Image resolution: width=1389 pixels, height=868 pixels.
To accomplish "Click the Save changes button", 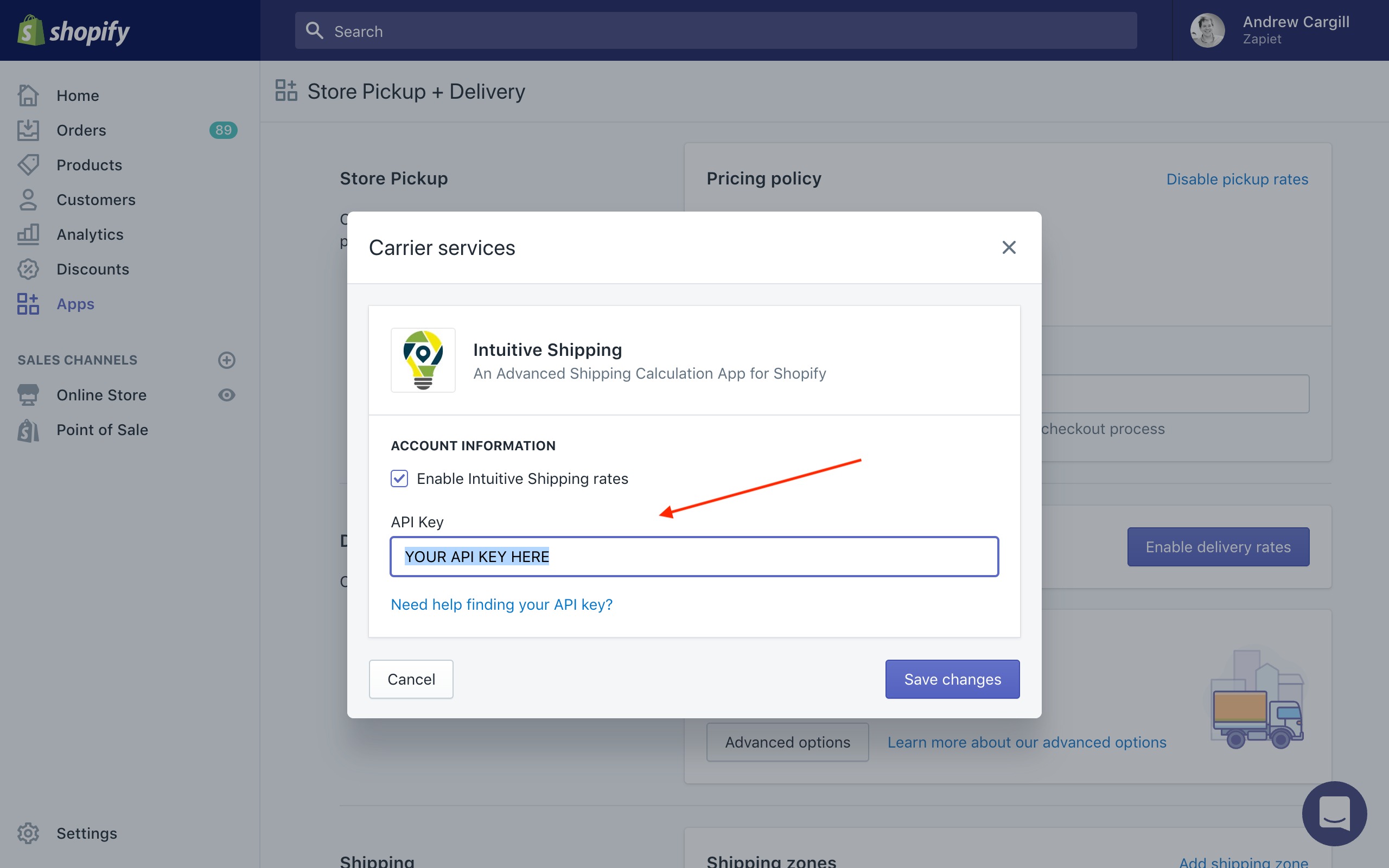I will [952, 679].
